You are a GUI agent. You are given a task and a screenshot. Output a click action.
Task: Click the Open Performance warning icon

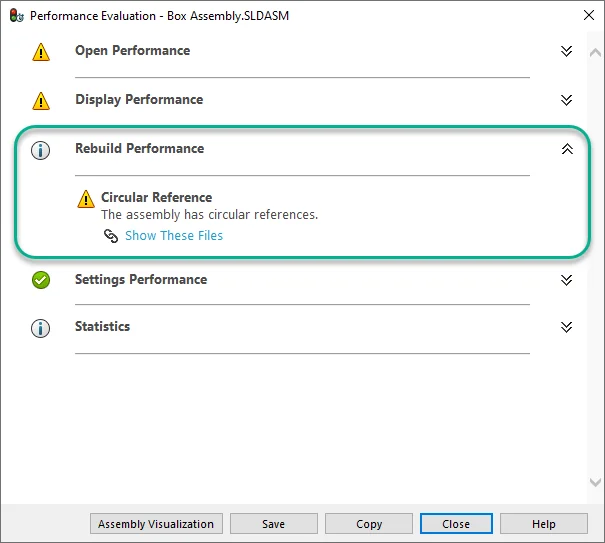pyautogui.click(x=41, y=53)
